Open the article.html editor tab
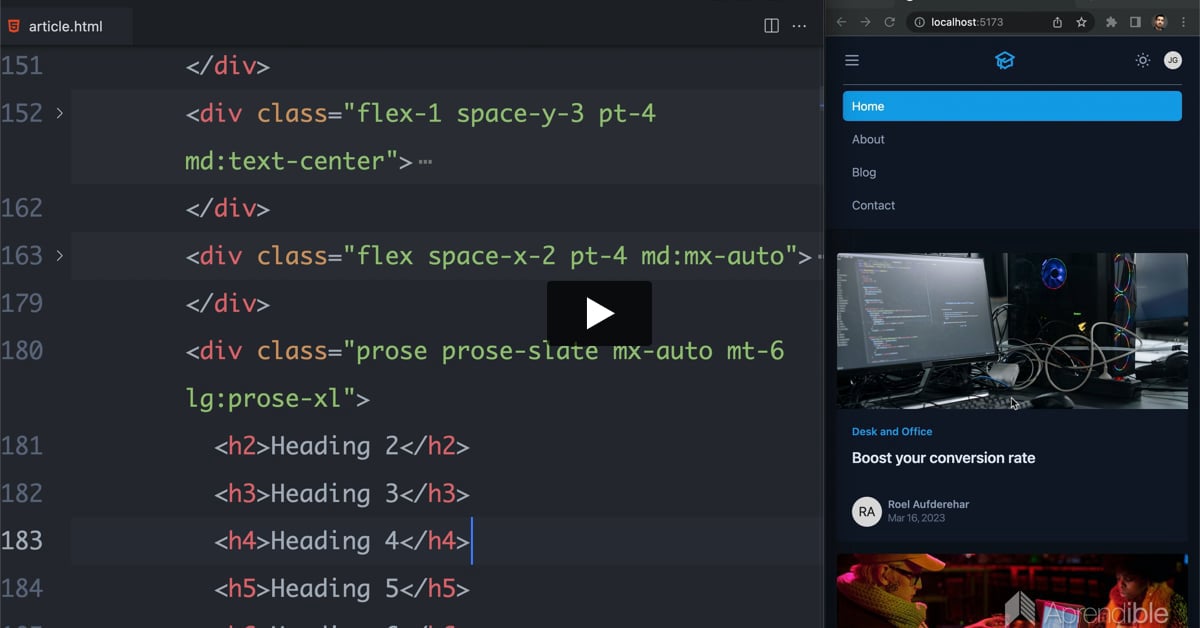1200x628 pixels. [66, 26]
